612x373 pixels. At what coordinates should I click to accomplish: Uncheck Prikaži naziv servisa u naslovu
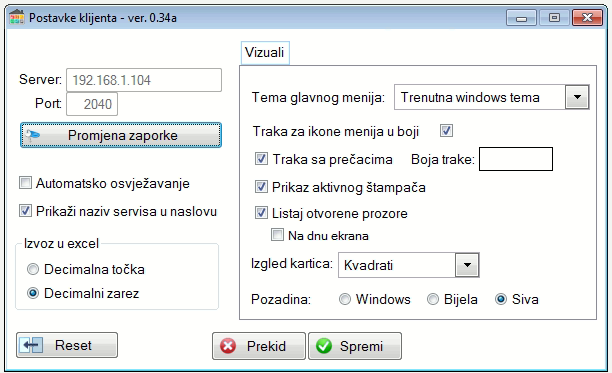[25, 211]
